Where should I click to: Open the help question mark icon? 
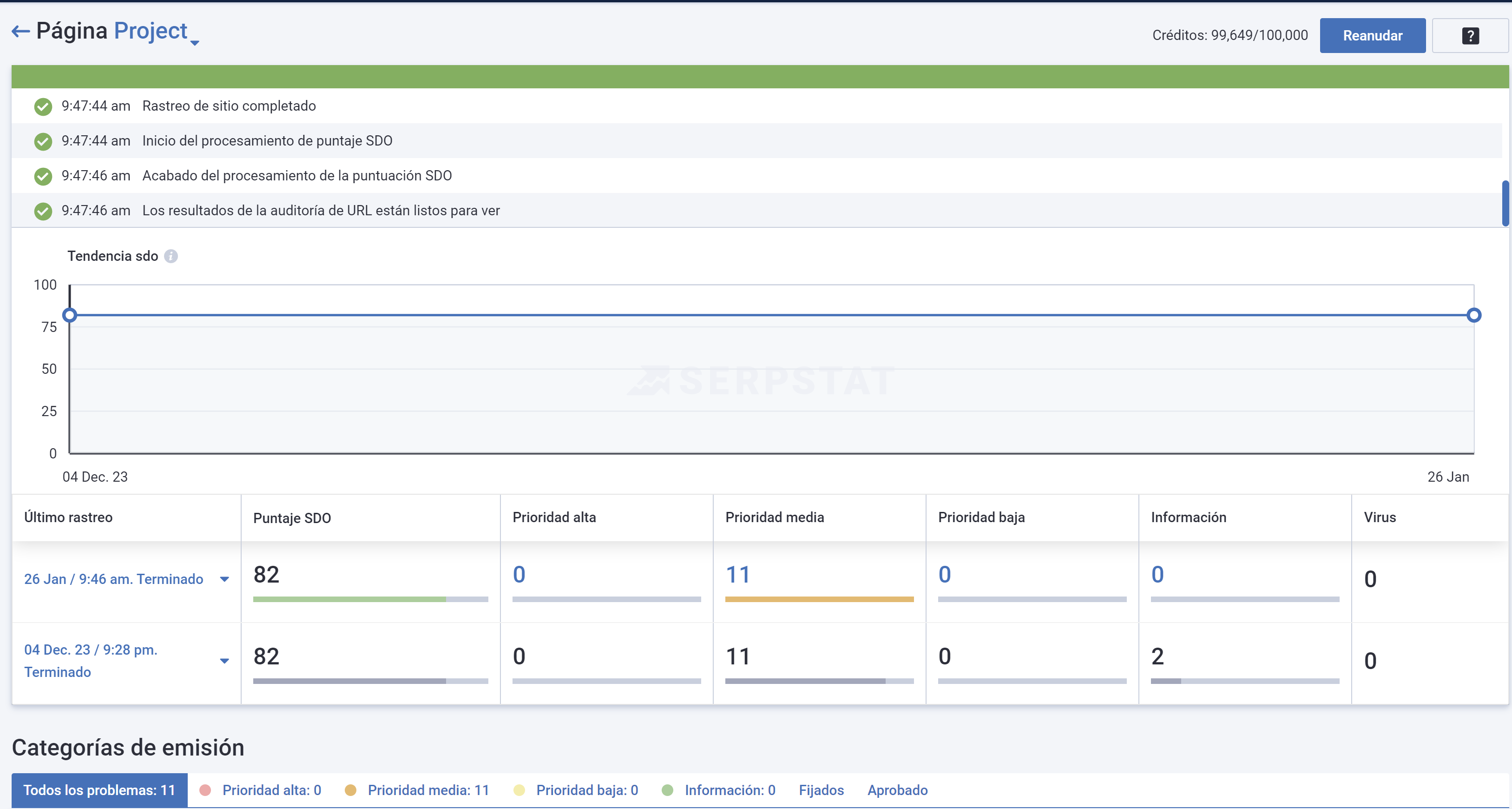click(1470, 35)
